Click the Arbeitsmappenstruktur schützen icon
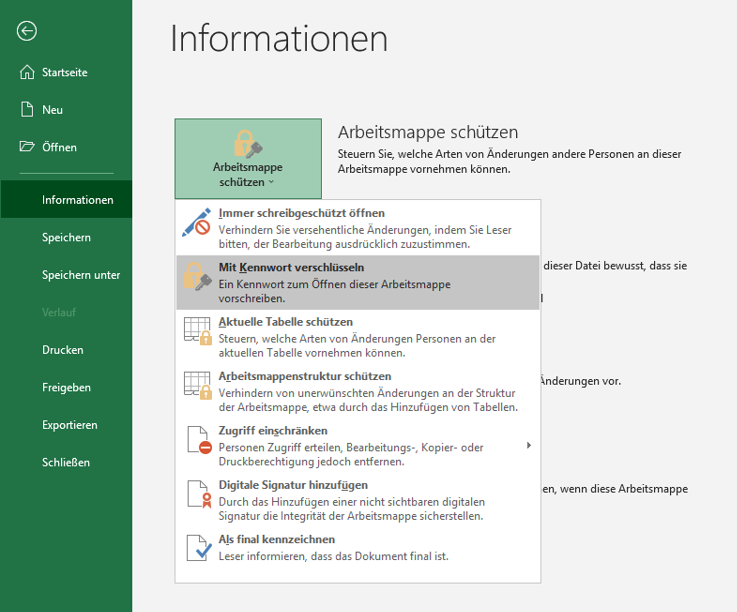Image resolution: width=737 pixels, height=612 pixels. point(196,385)
